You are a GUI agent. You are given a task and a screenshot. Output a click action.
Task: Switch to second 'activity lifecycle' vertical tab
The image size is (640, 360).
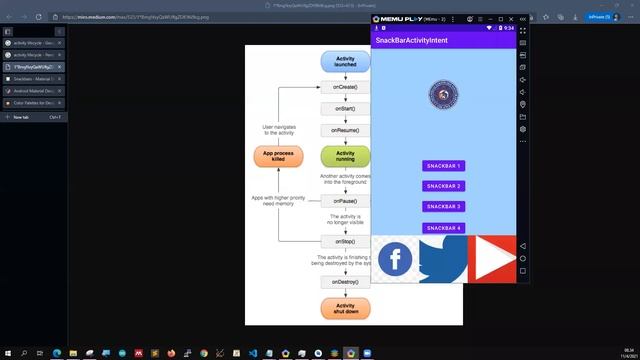pyautogui.click(x=33, y=55)
